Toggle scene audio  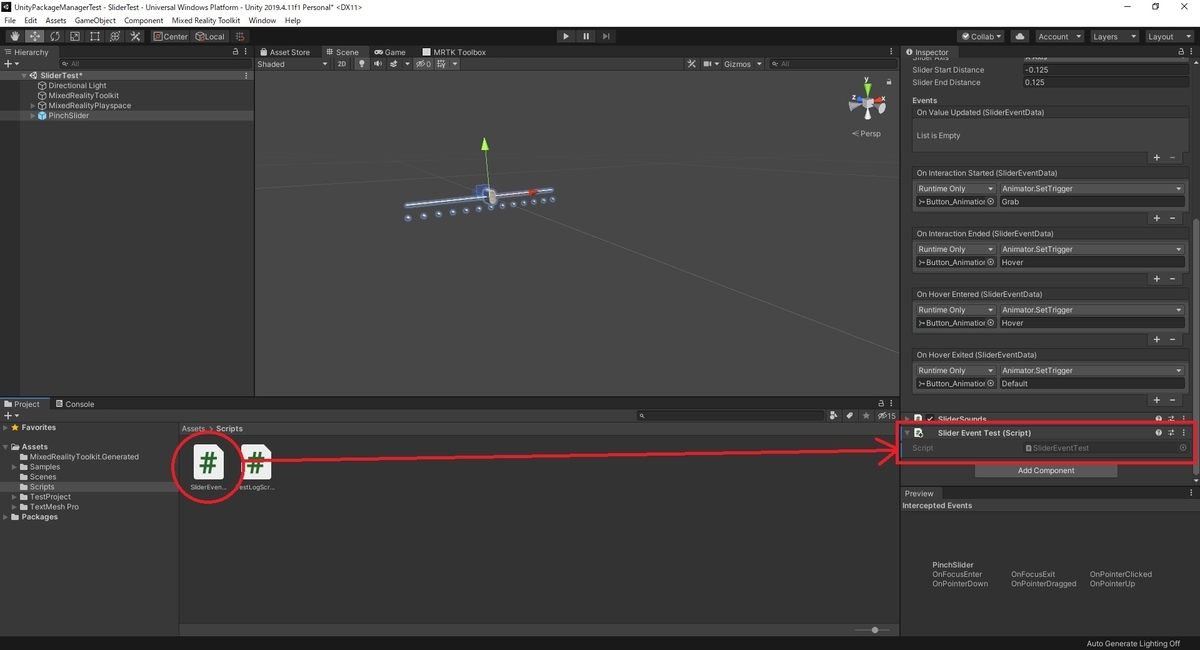click(x=378, y=64)
